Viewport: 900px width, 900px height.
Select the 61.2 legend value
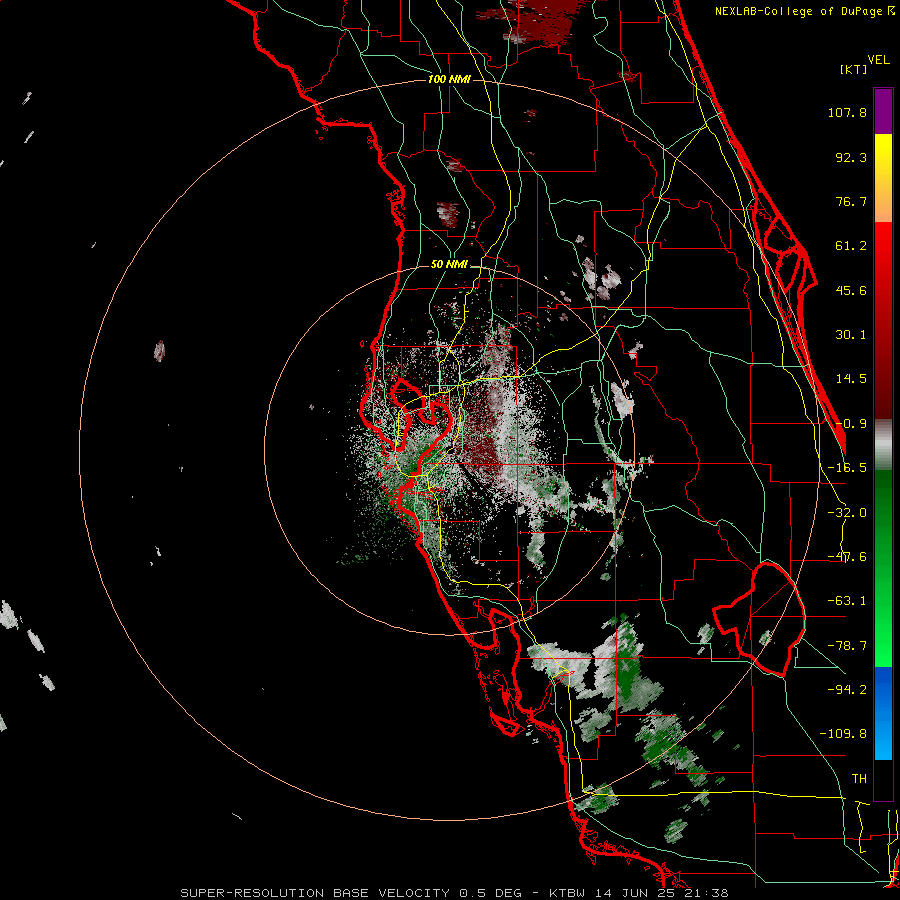851,246
